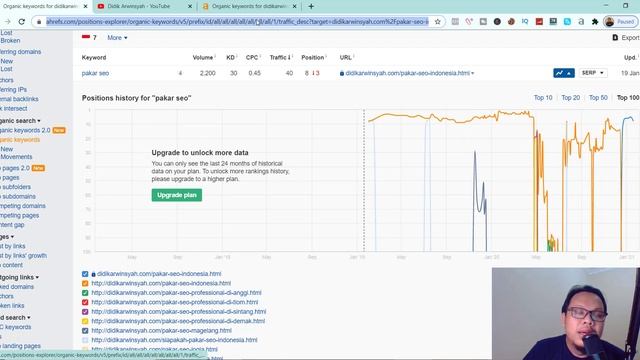640x360 pixels.
Task: Select the Top 10 chart range
Action: click(543, 98)
